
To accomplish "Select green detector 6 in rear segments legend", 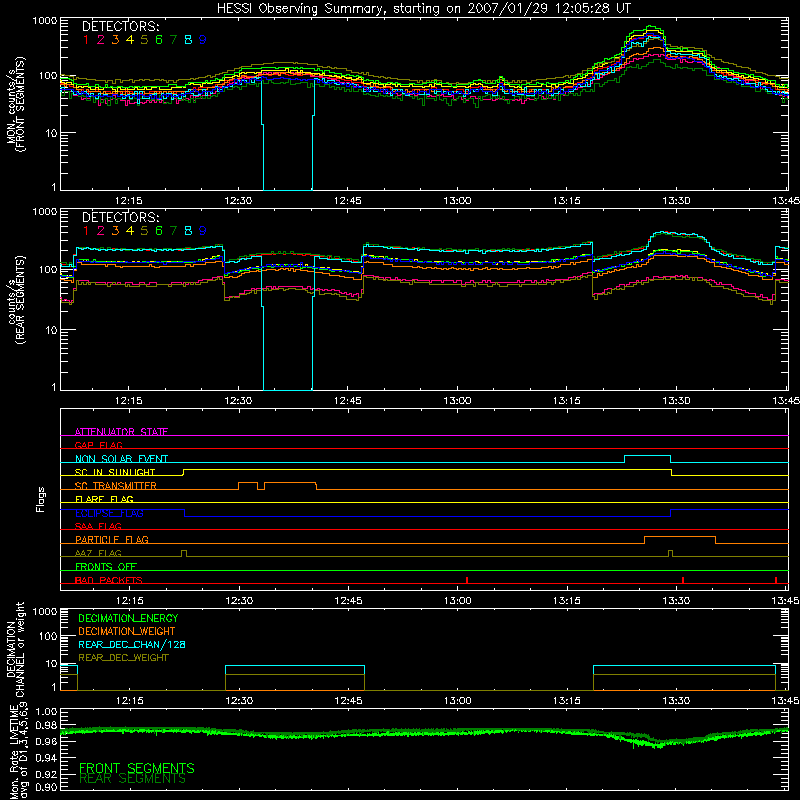I will pyautogui.click(x=159, y=231).
